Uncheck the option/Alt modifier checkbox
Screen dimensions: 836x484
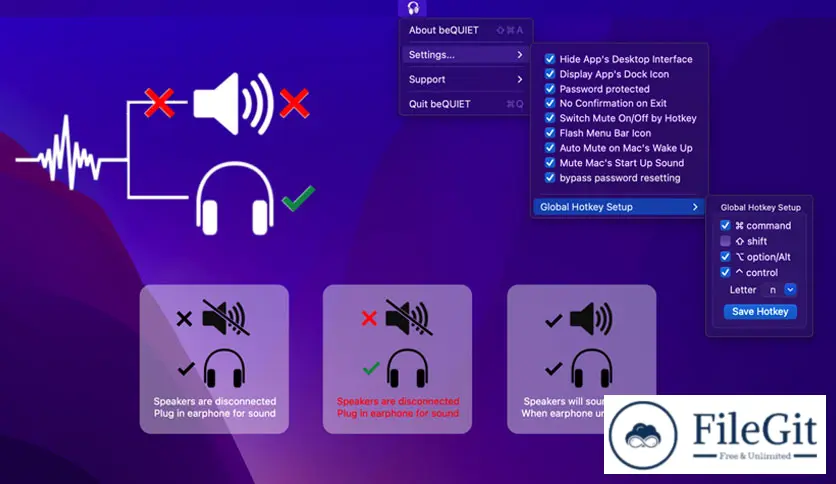725,257
